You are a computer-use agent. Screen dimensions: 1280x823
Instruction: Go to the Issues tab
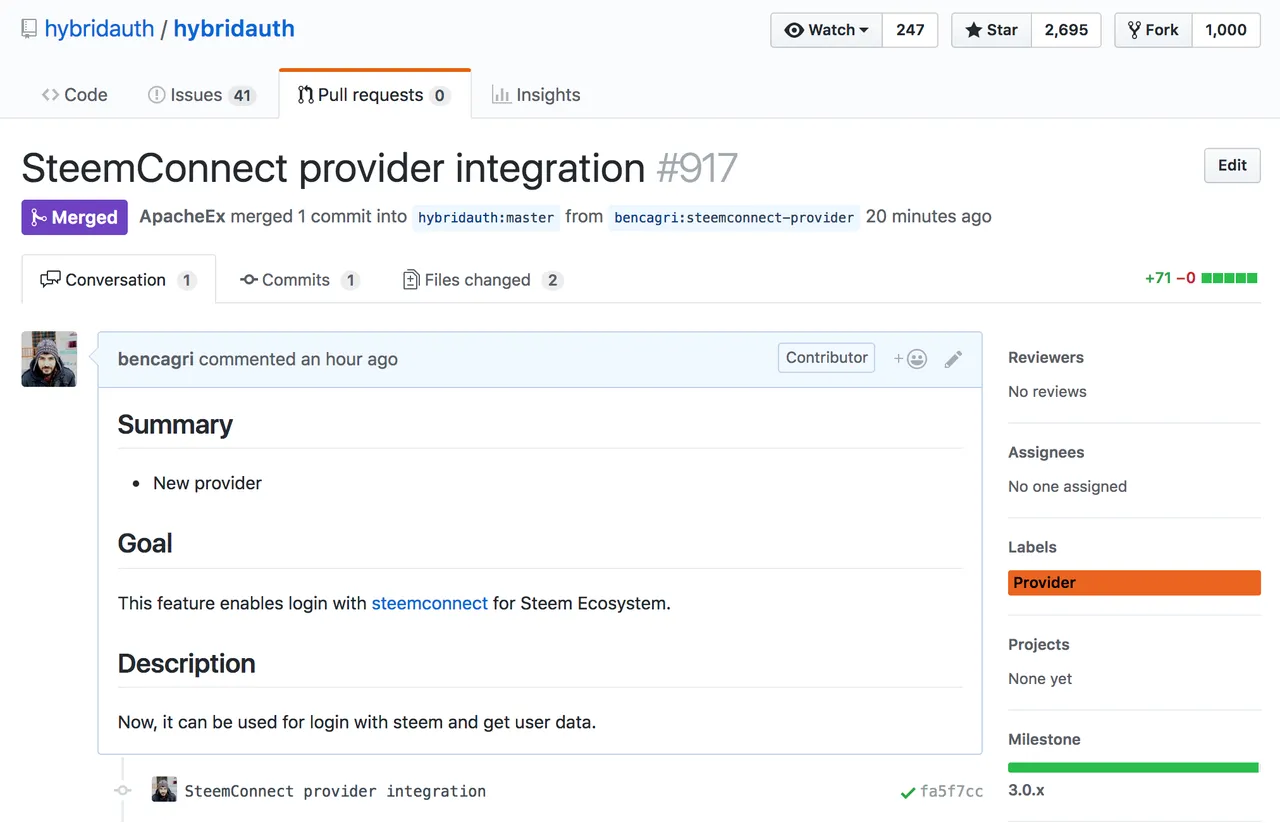click(x=201, y=95)
